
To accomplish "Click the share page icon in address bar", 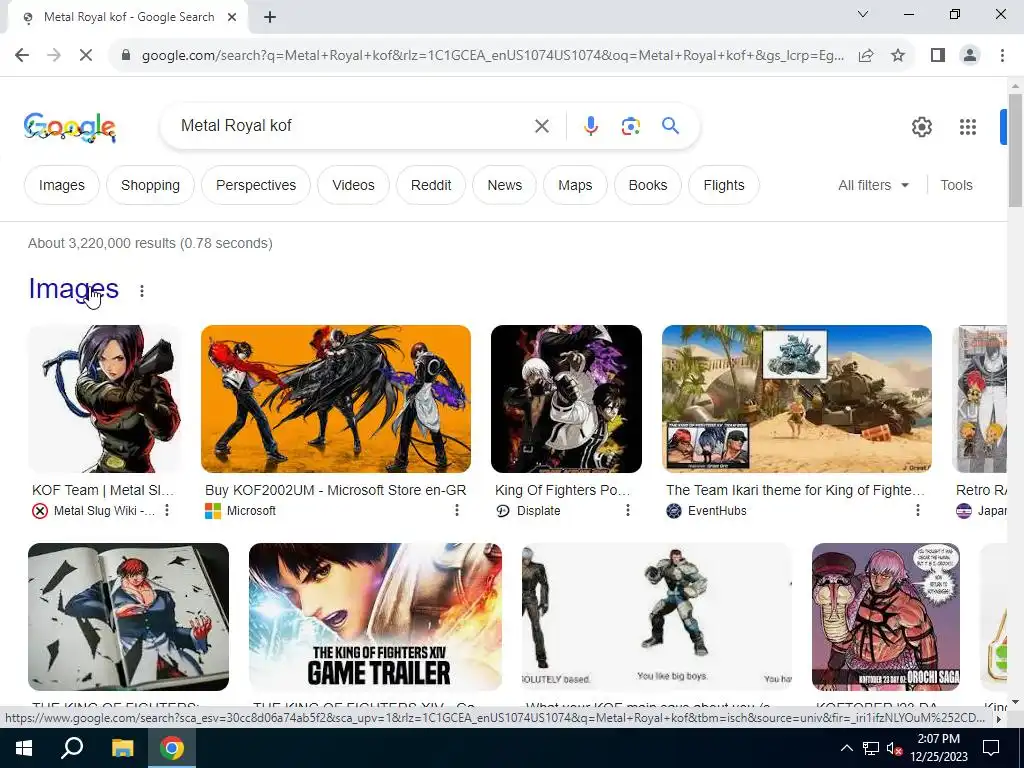I will [x=866, y=56].
